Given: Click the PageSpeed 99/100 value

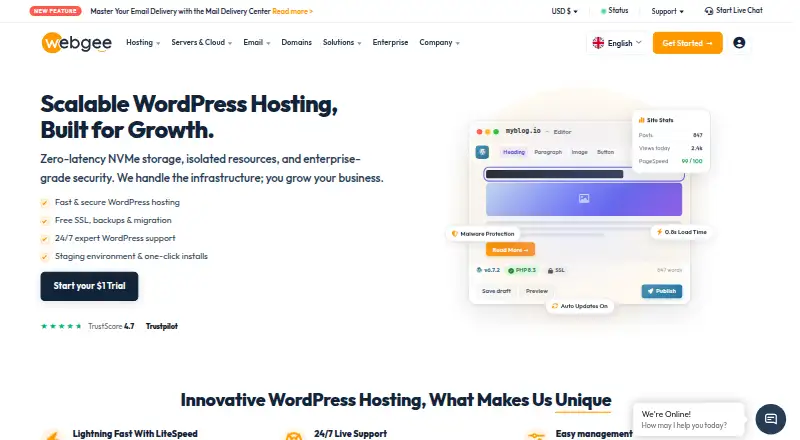Looking at the screenshot, I should 692,161.
